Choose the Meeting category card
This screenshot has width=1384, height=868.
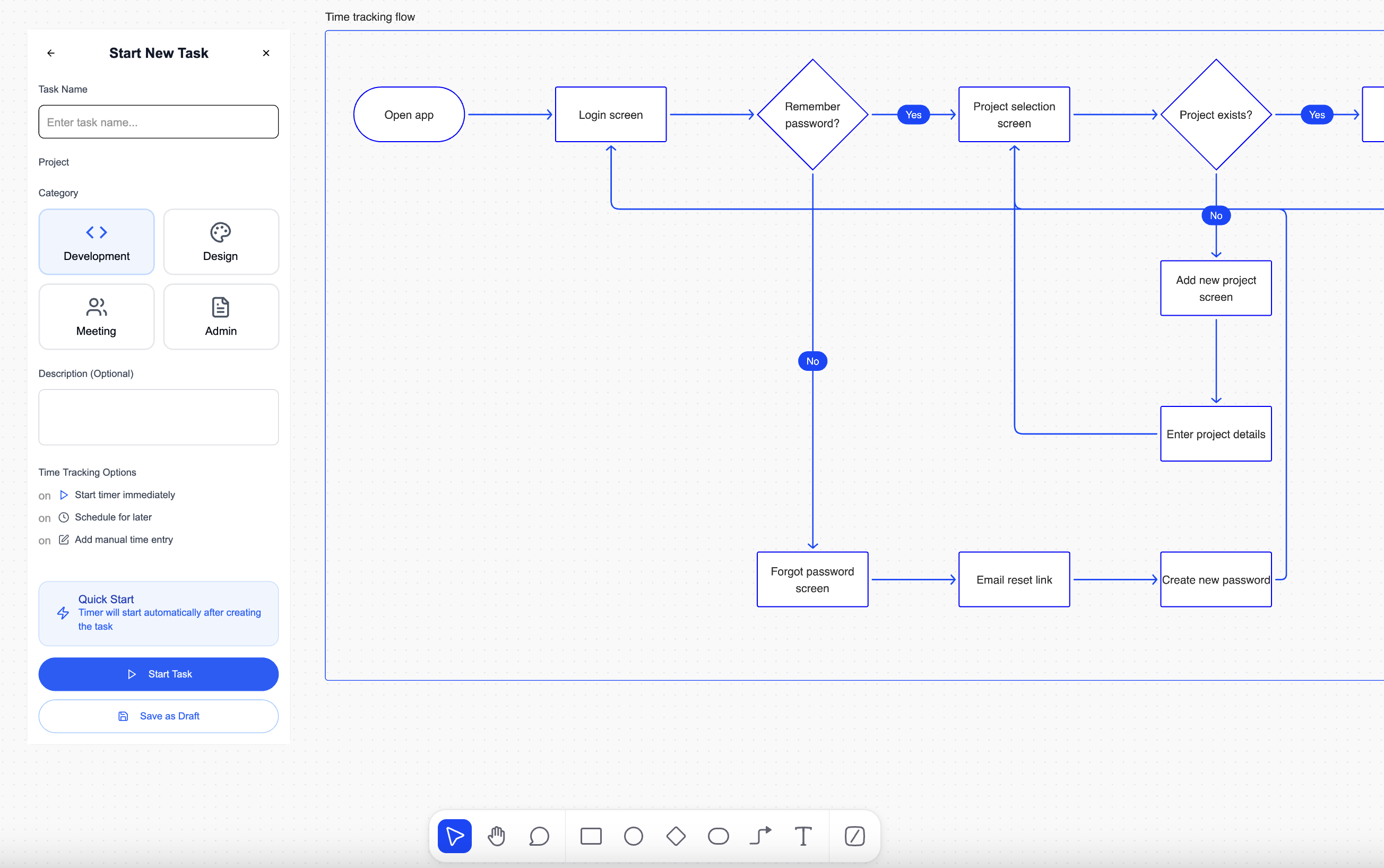point(97,317)
